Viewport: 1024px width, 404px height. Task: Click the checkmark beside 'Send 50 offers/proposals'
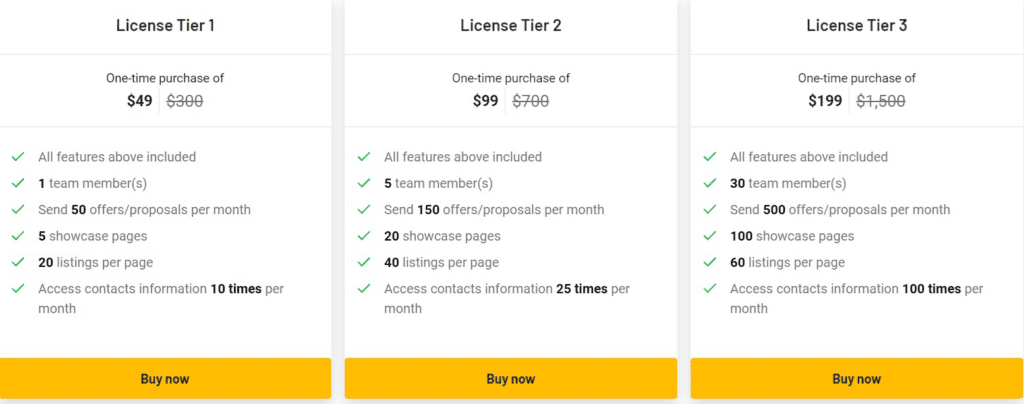18,210
